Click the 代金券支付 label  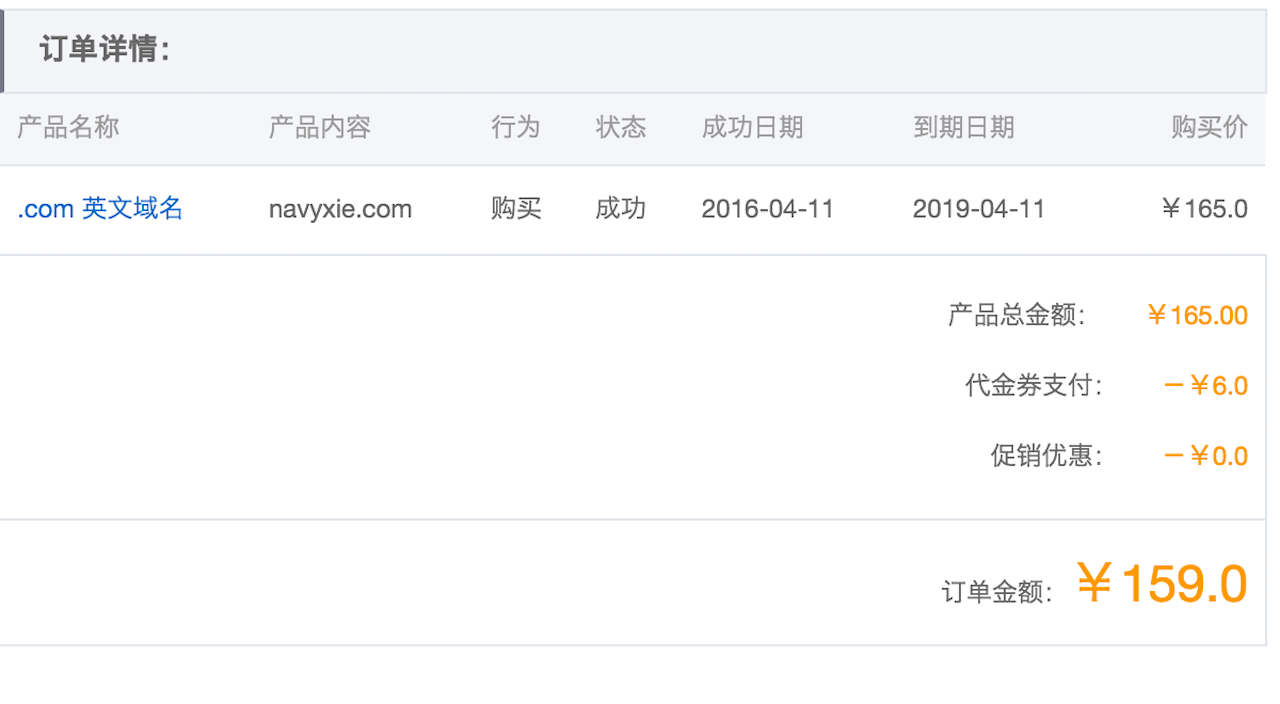(x=1034, y=386)
